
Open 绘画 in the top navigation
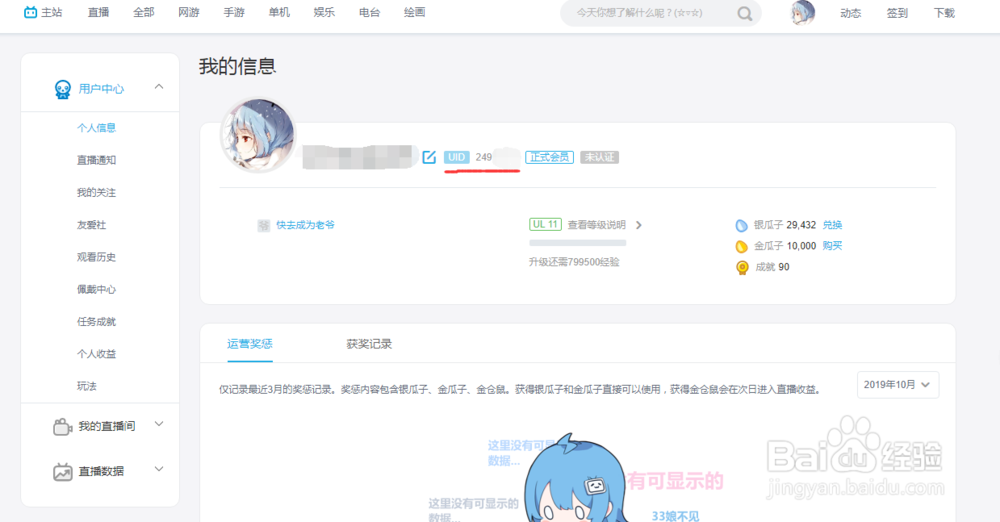[x=415, y=12]
